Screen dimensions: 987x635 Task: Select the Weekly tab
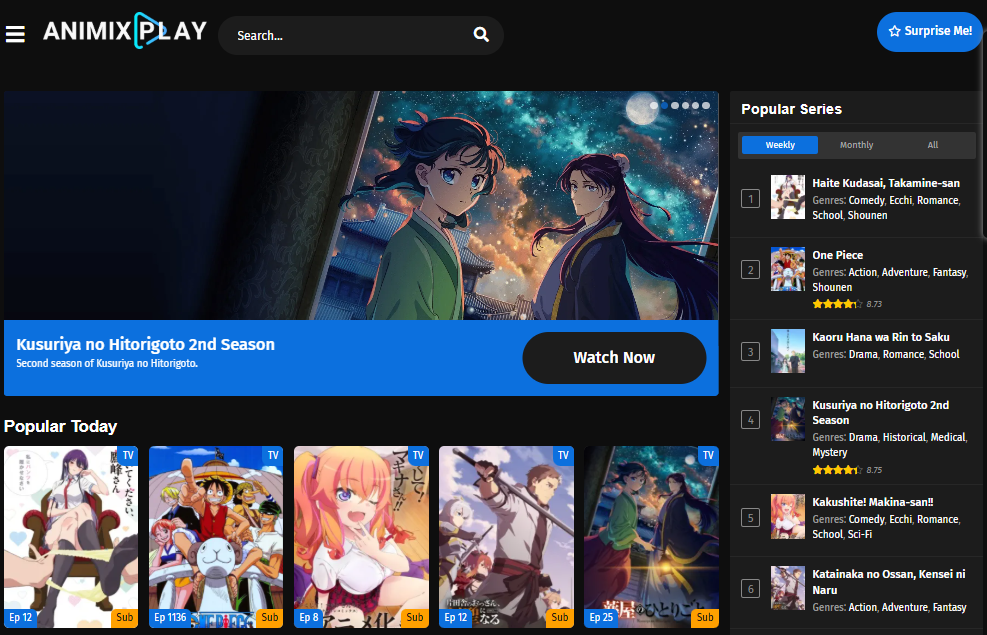pos(780,145)
